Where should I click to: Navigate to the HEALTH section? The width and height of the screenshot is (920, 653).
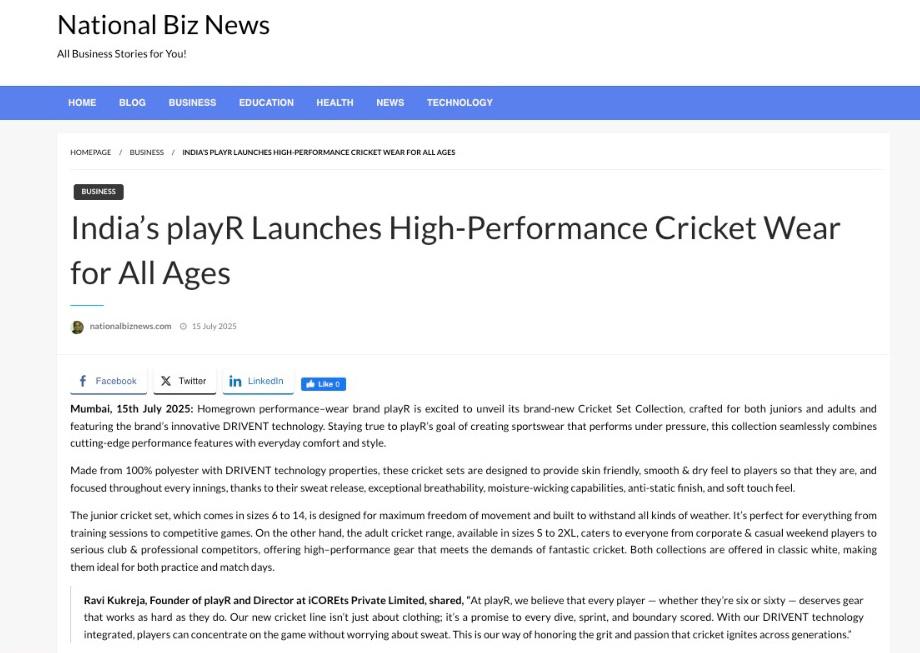click(335, 103)
